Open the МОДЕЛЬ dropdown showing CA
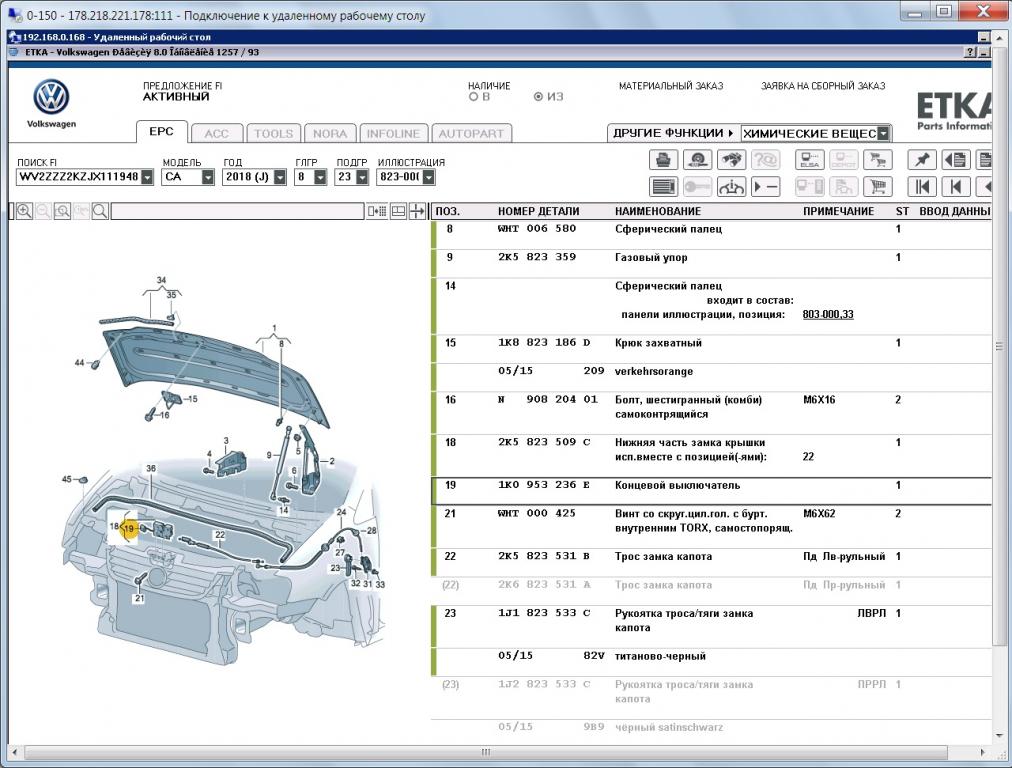The height and width of the screenshot is (768, 1012). pyautogui.click(x=208, y=177)
